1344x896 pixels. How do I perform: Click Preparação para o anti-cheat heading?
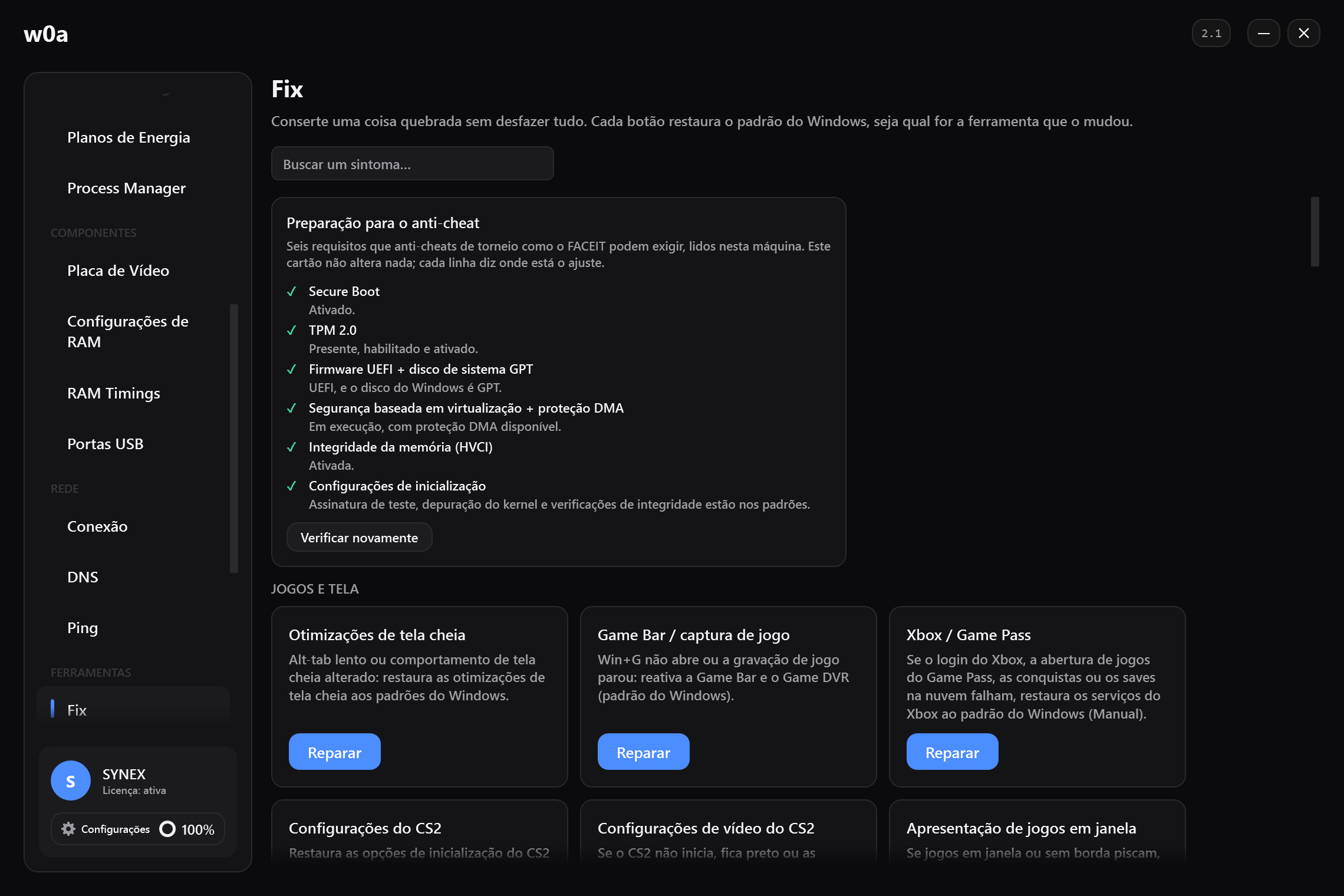[x=383, y=223]
